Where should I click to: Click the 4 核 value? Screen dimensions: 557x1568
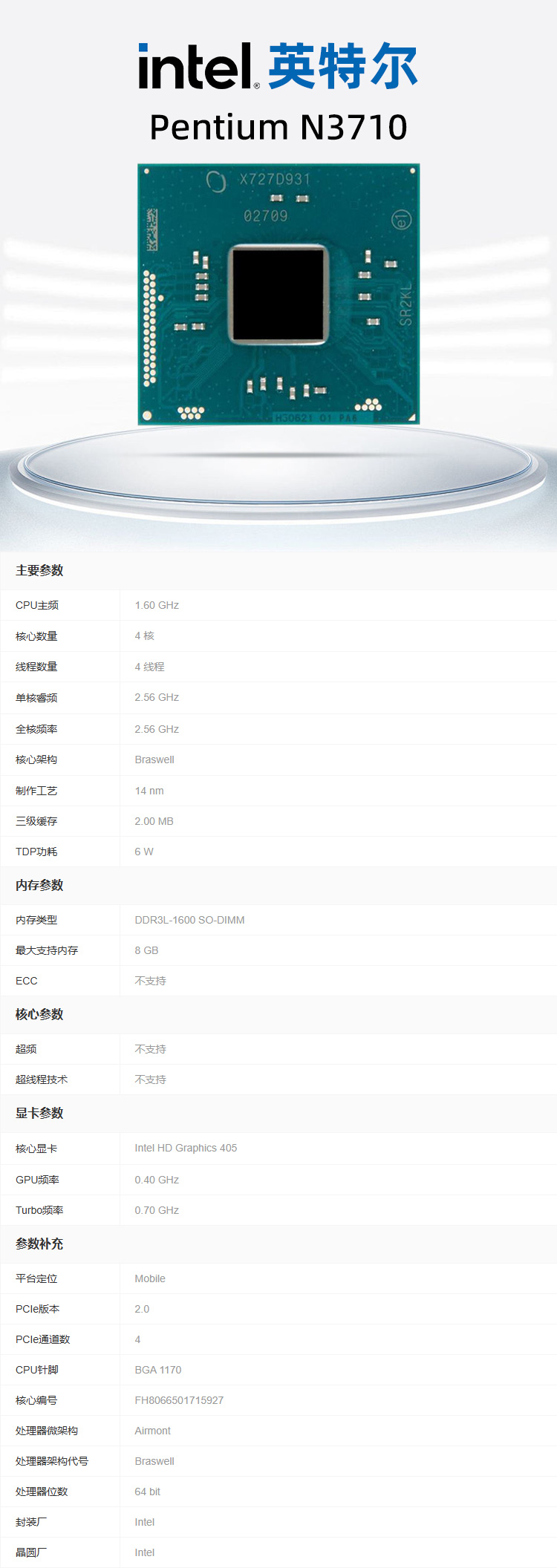[x=145, y=636]
